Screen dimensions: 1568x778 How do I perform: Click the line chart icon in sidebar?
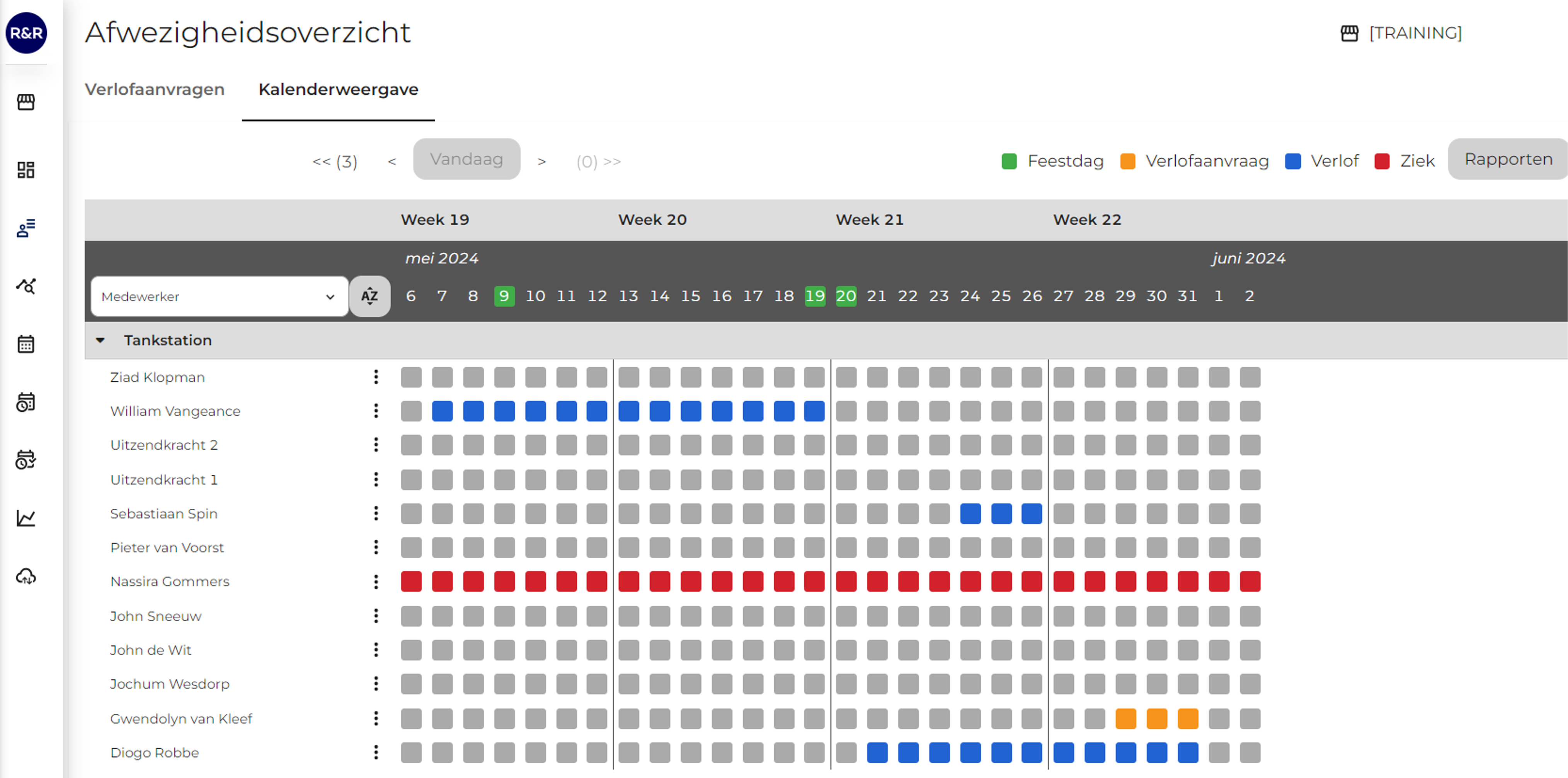[x=26, y=518]
